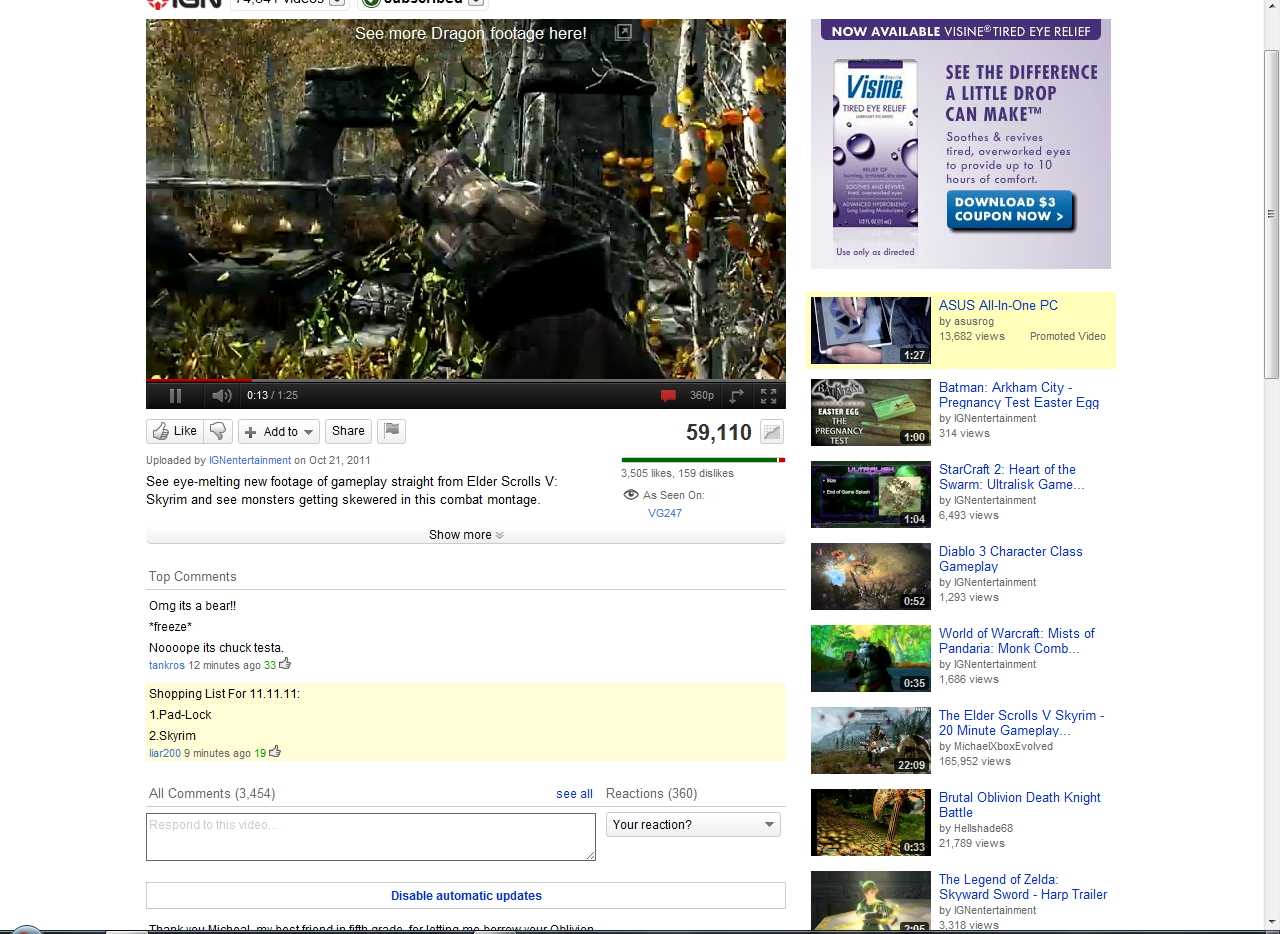Open StarCraft 2 Ultralisk video thumbnail
Viewport: 1280px width, 934px height.
[871, 494]
